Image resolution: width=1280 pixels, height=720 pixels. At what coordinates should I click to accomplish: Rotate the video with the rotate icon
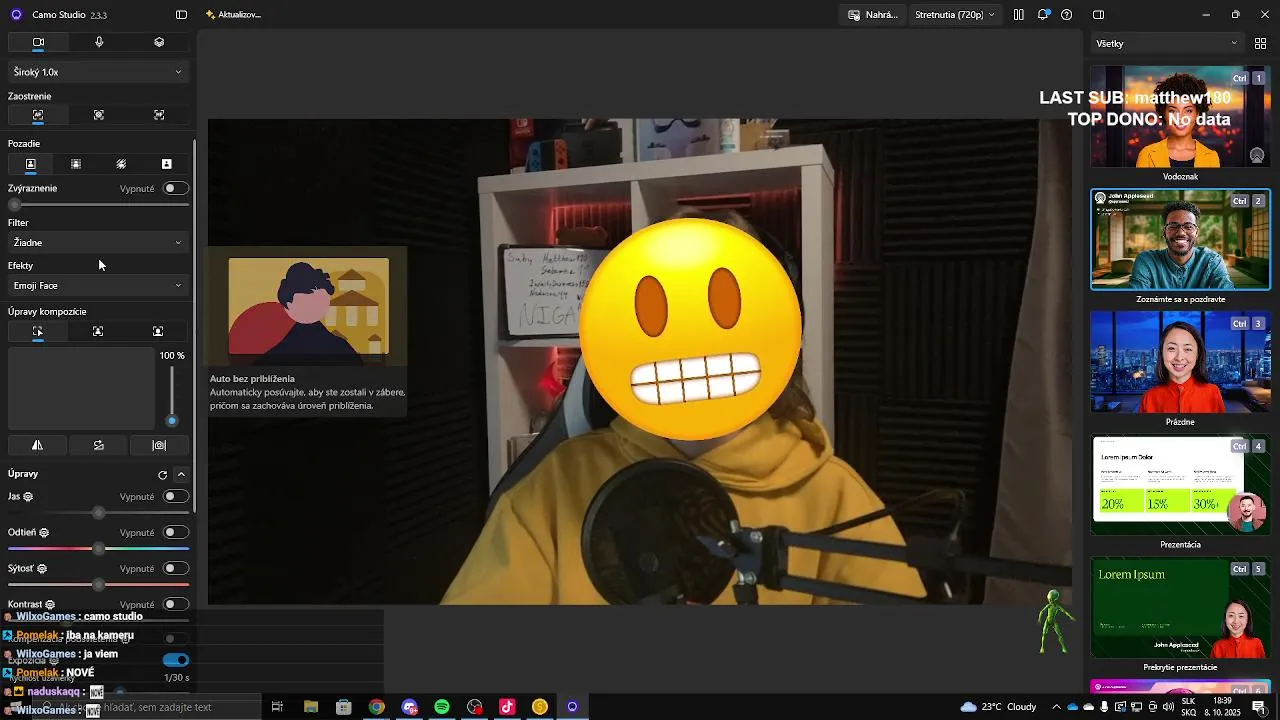99,445
